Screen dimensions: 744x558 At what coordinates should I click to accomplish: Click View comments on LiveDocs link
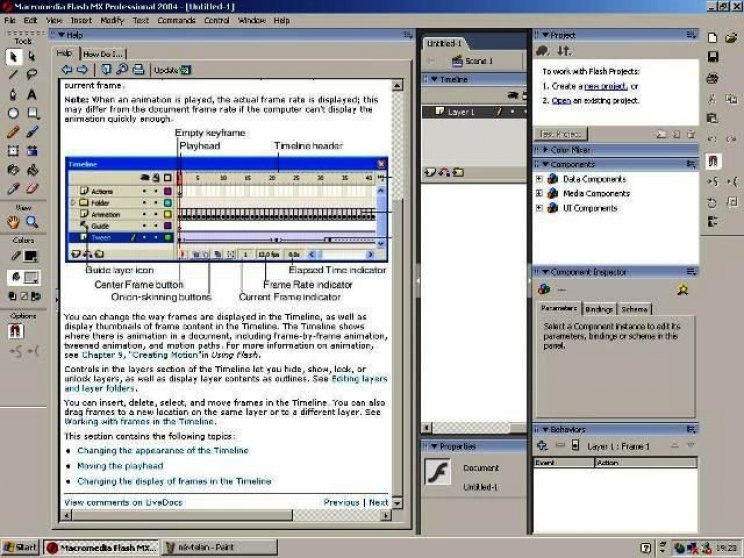(x=123, y=502)
